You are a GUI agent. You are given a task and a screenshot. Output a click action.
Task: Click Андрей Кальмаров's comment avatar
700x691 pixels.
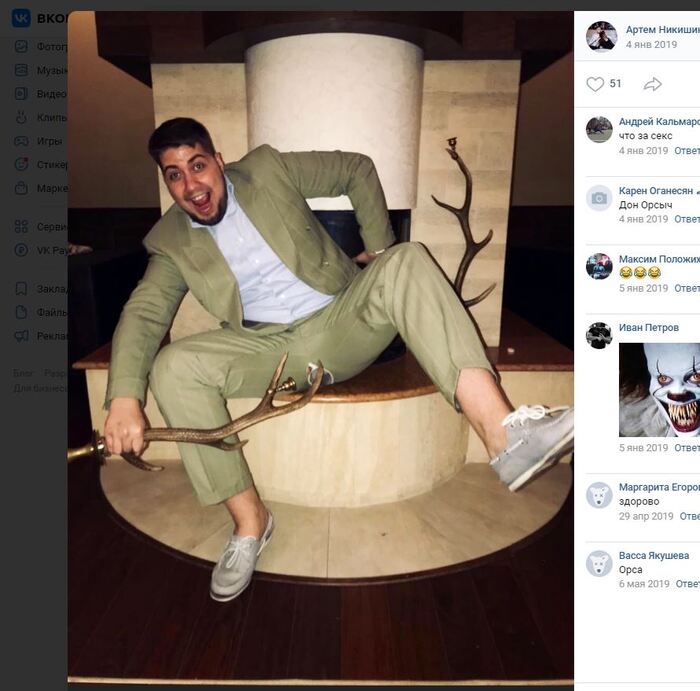click(599, 129)
